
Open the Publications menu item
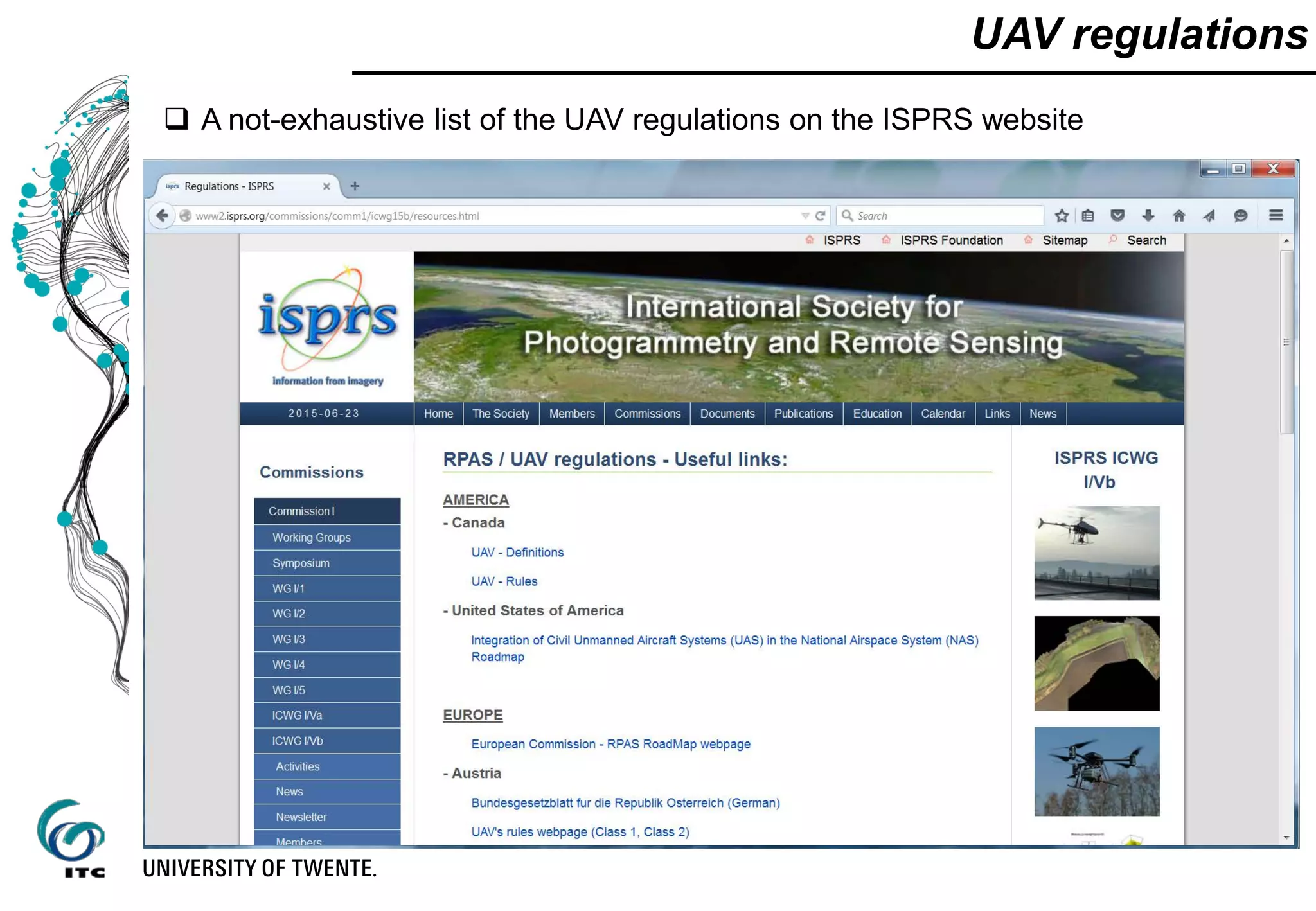803,414
